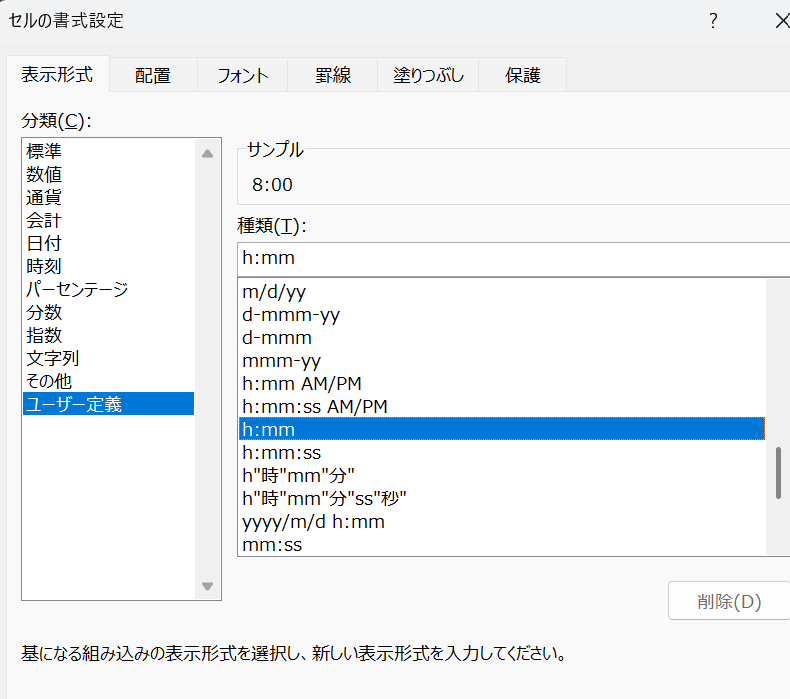790x699 pixels.
Task: Select the 塗りつぶし tab
Action: pyautogui.click(x=428, y=75)
